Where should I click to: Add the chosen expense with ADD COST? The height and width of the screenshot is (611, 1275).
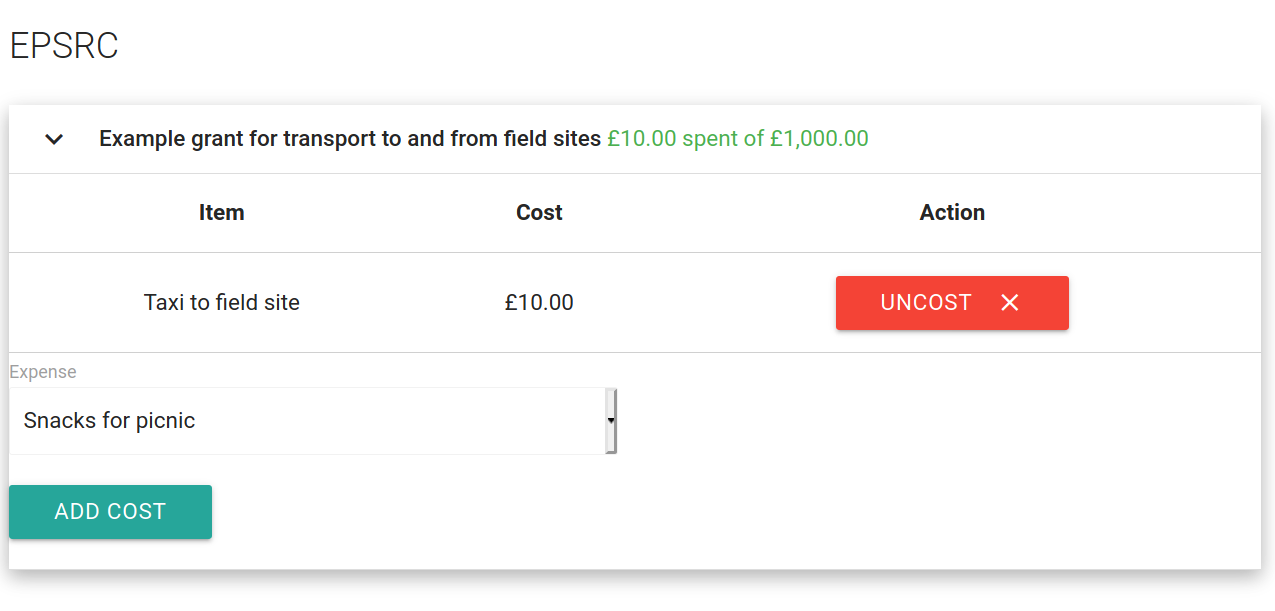(x=110, y=511)
